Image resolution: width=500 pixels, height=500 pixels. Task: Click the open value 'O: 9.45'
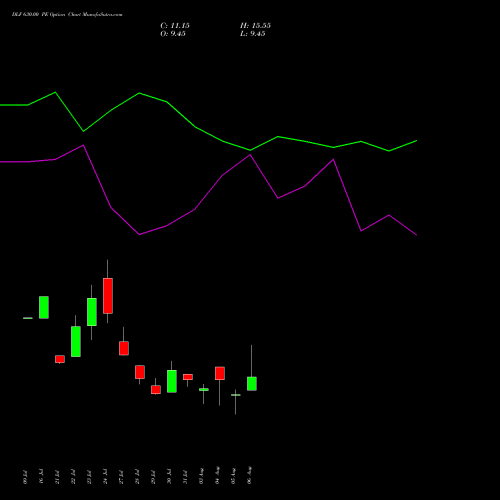[173, 34]
